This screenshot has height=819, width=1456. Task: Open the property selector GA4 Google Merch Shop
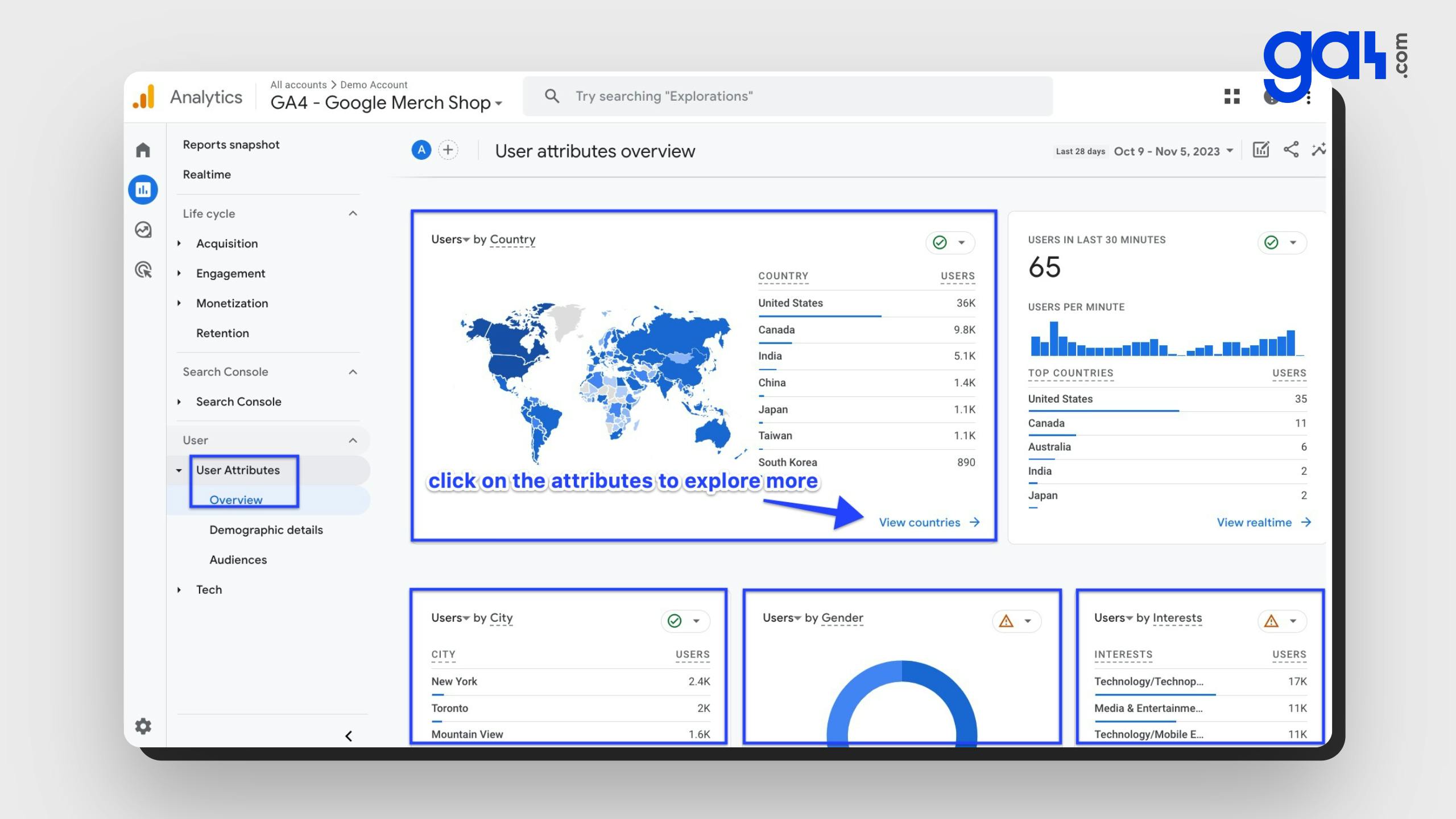tap(386, 103)
